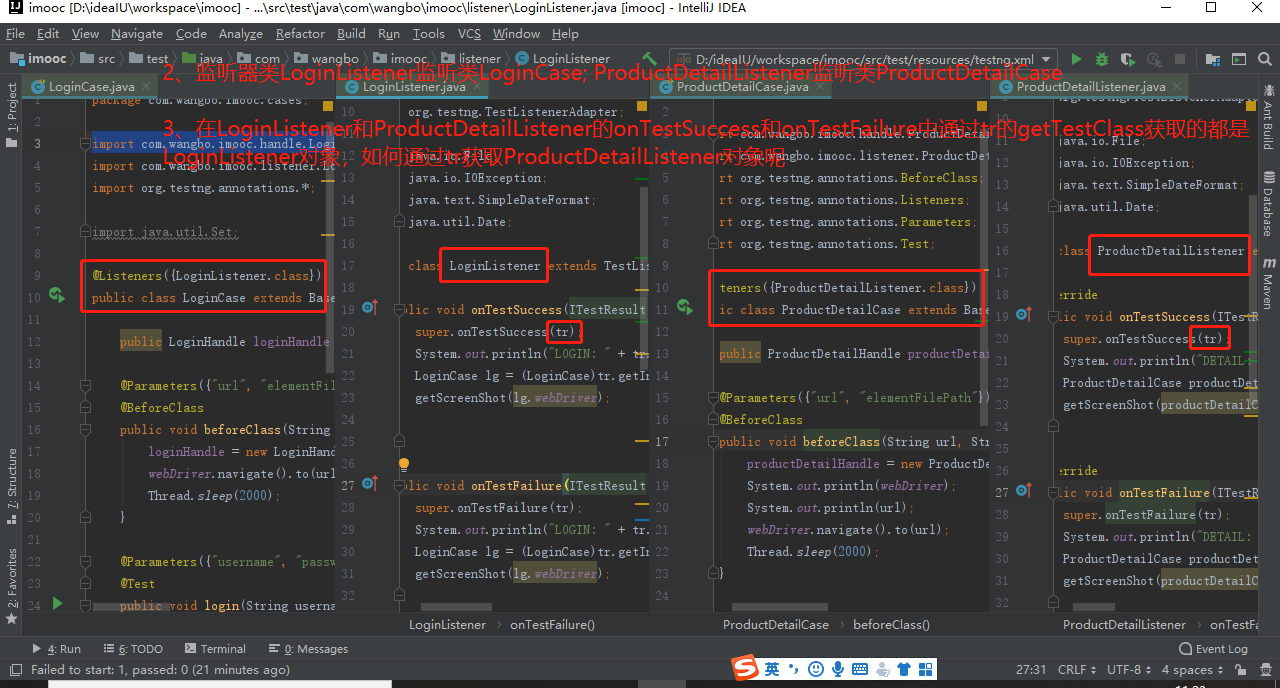
Task: Click the IME microphone voice input icon
Action: coord(837,668)
